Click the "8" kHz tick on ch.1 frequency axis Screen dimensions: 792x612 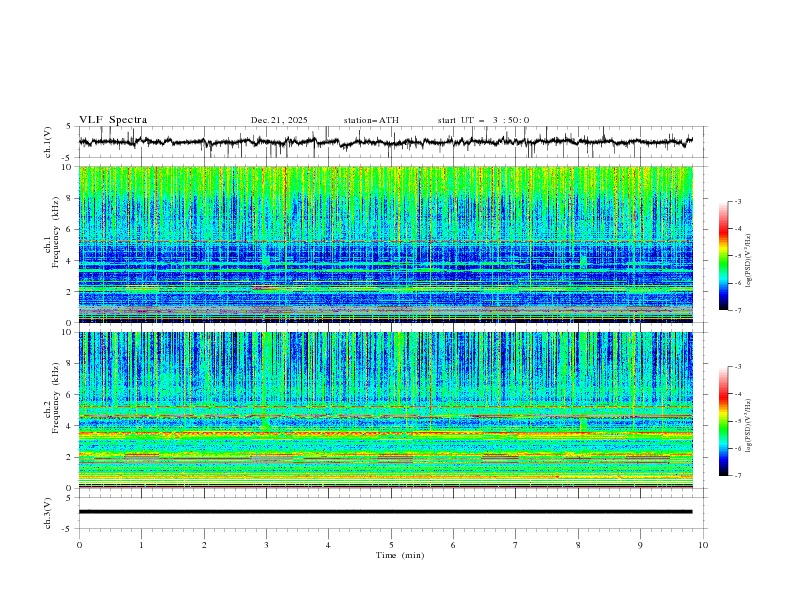point(70,198)
